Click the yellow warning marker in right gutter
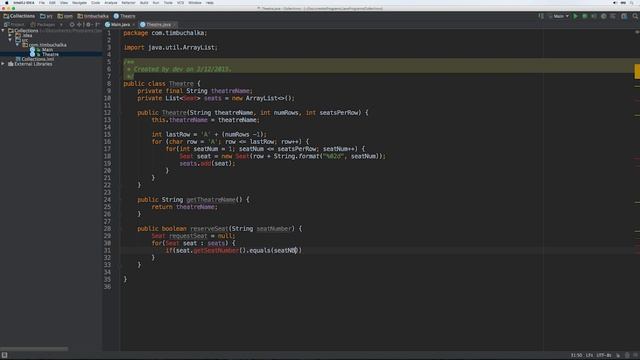Image resolution: width=640 pixels, height=360 pixels. click(637, 71)
